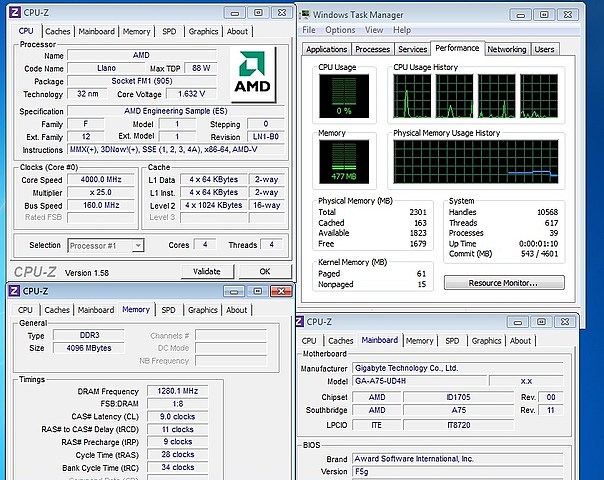
Task: Click the DRAM Frequency value 1280.1 MHz
Action: tap(178, 391)
